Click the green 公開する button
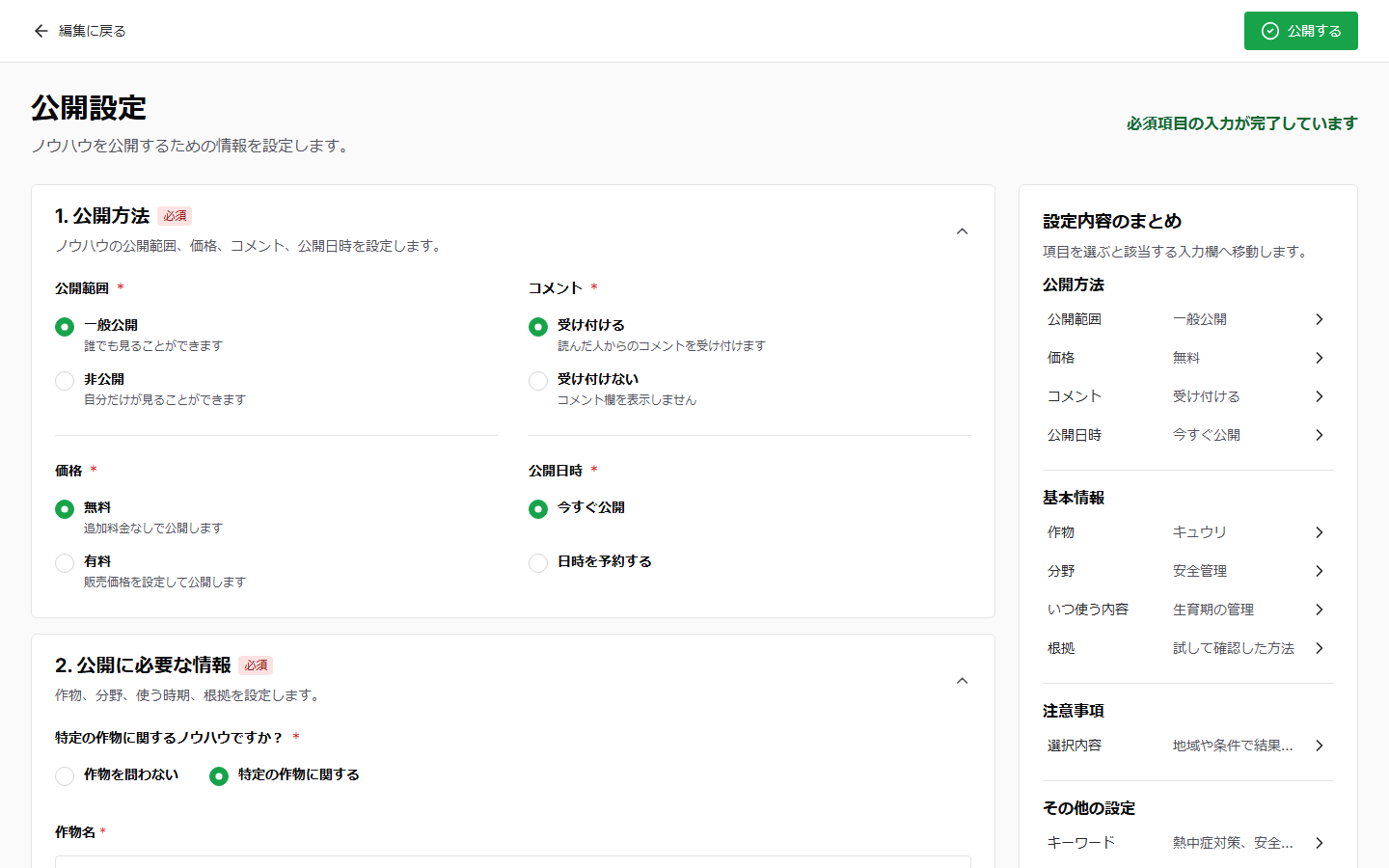1389x868 pixels. coord(1300,31)
